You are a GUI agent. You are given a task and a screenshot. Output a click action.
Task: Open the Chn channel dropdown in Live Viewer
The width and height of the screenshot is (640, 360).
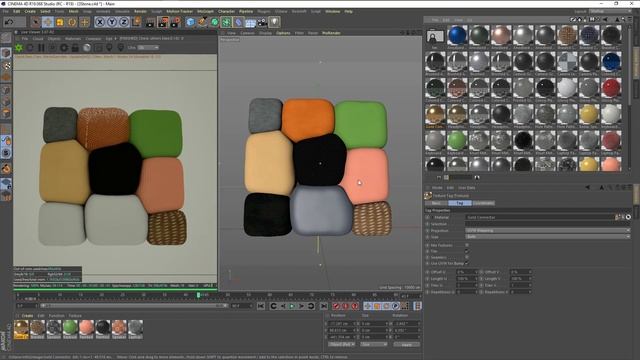pos(148,48)
